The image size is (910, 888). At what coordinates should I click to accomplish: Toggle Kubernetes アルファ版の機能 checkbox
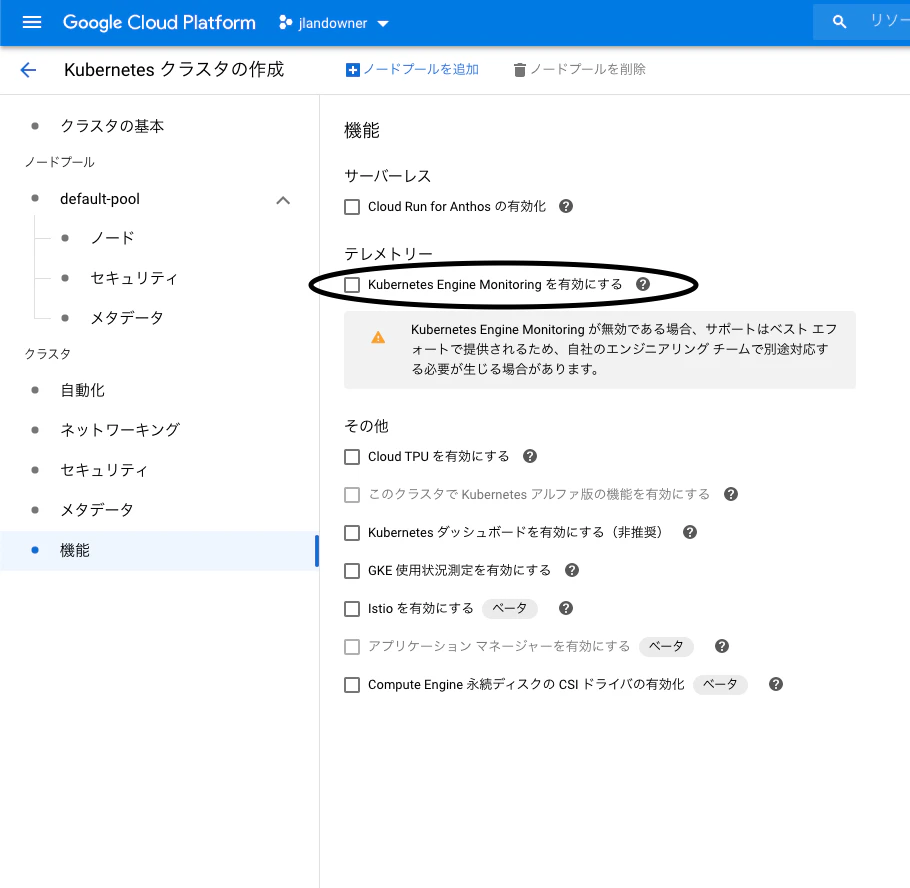pyautogui.click(x=352, y=494)
